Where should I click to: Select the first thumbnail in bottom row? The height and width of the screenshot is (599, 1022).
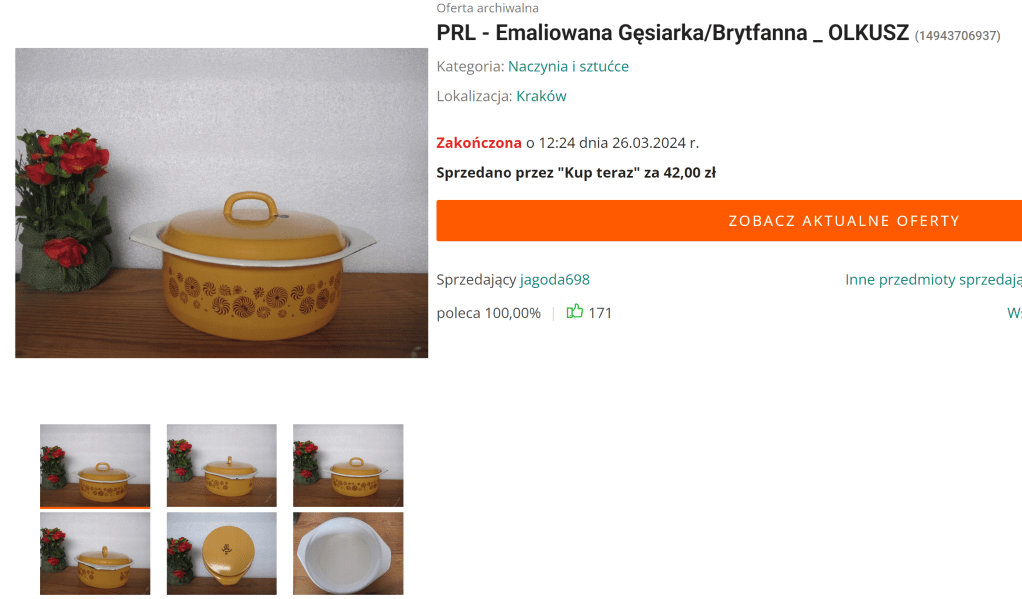pyautogui.click(x=95, y=553)
